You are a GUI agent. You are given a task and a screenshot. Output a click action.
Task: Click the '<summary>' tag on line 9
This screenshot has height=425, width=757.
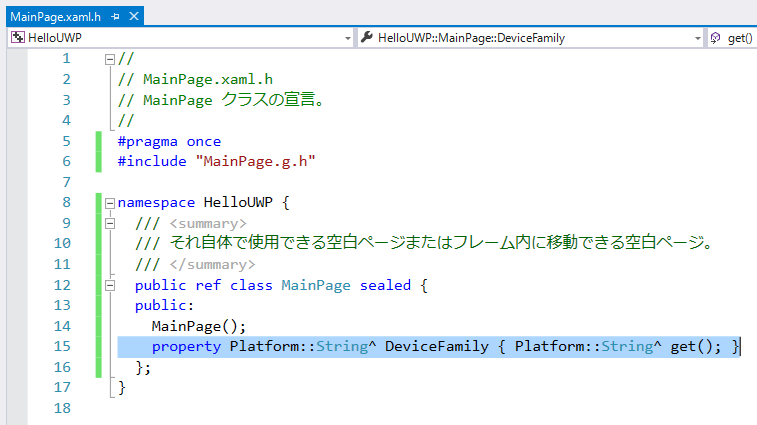point(208,224)
